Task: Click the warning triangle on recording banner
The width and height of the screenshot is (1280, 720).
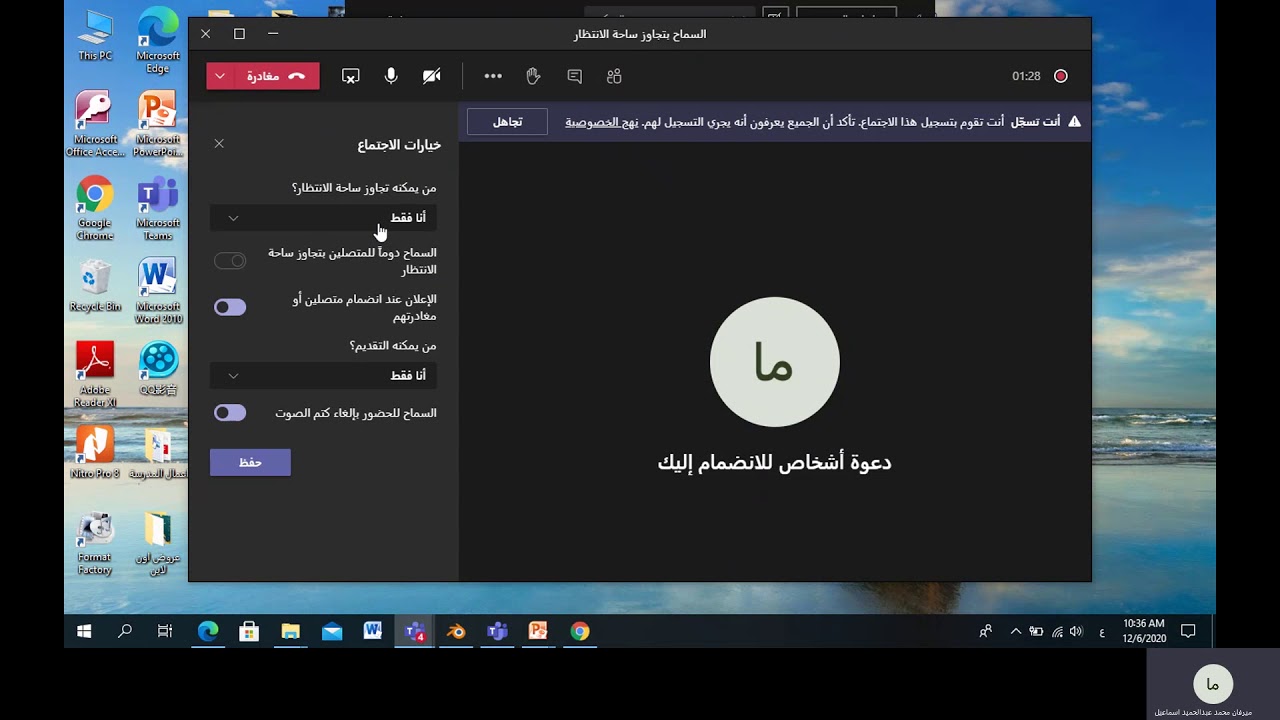Action: tap(1074, 121)
